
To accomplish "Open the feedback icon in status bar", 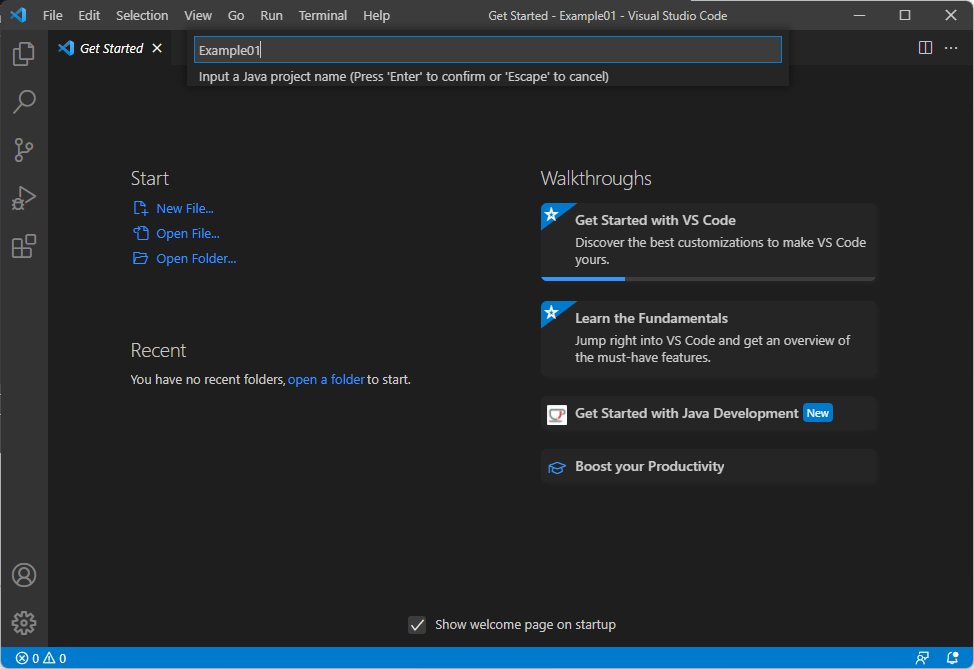I will [922, 658].
